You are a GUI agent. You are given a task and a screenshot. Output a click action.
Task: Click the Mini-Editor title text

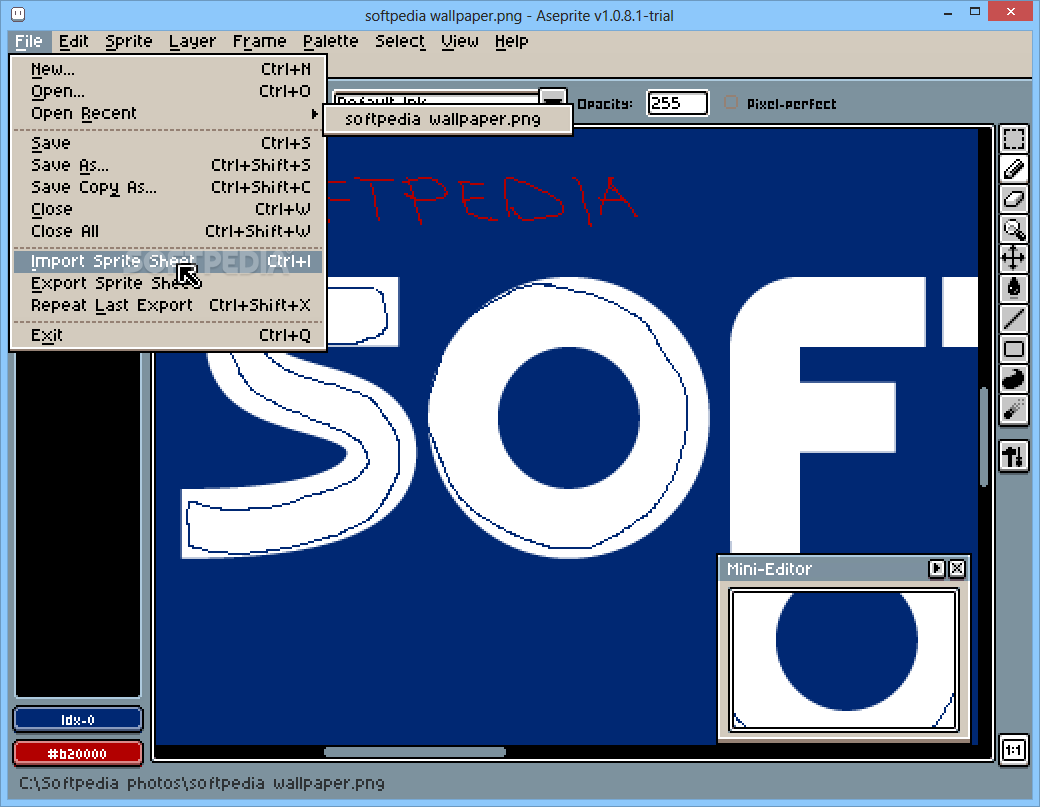769,569
